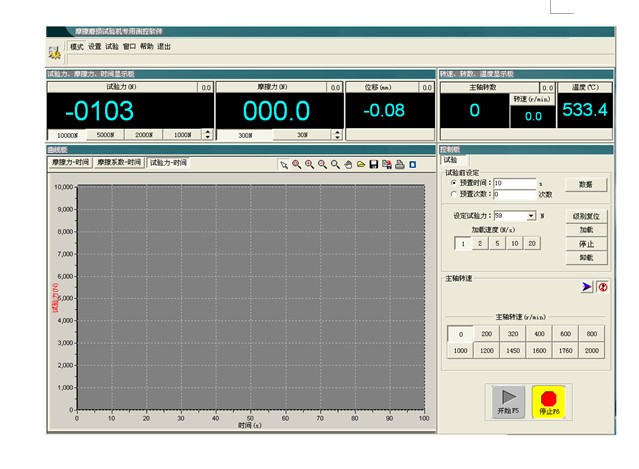Click the 停止 button in load controls
Viewport: 639px width, 469px height.
pos(586,244)
